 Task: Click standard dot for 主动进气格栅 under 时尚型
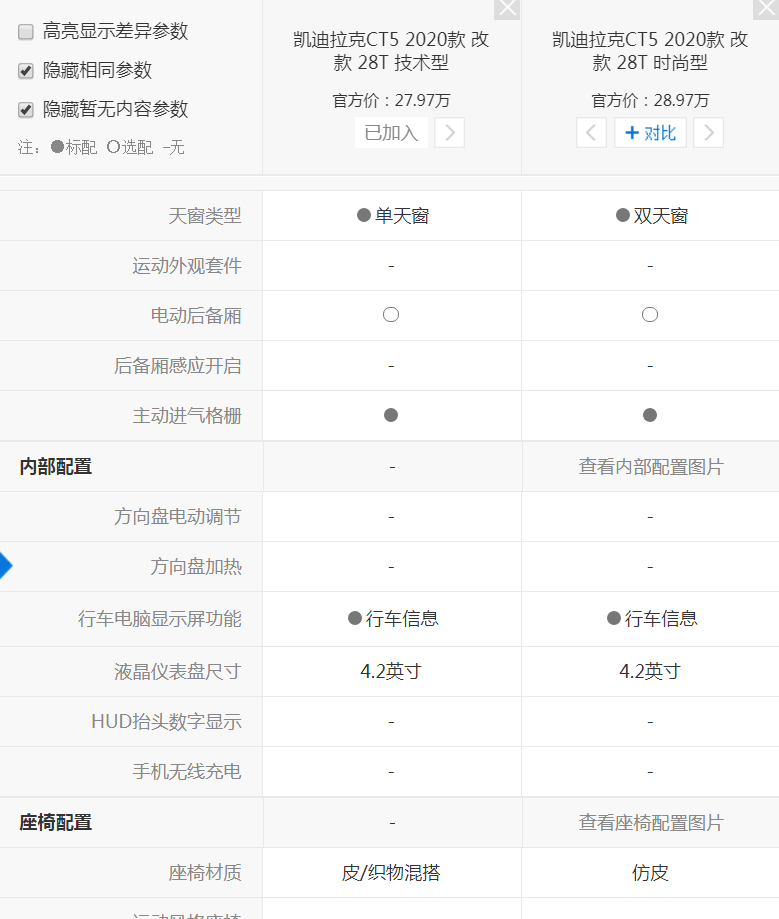[650, 416]
